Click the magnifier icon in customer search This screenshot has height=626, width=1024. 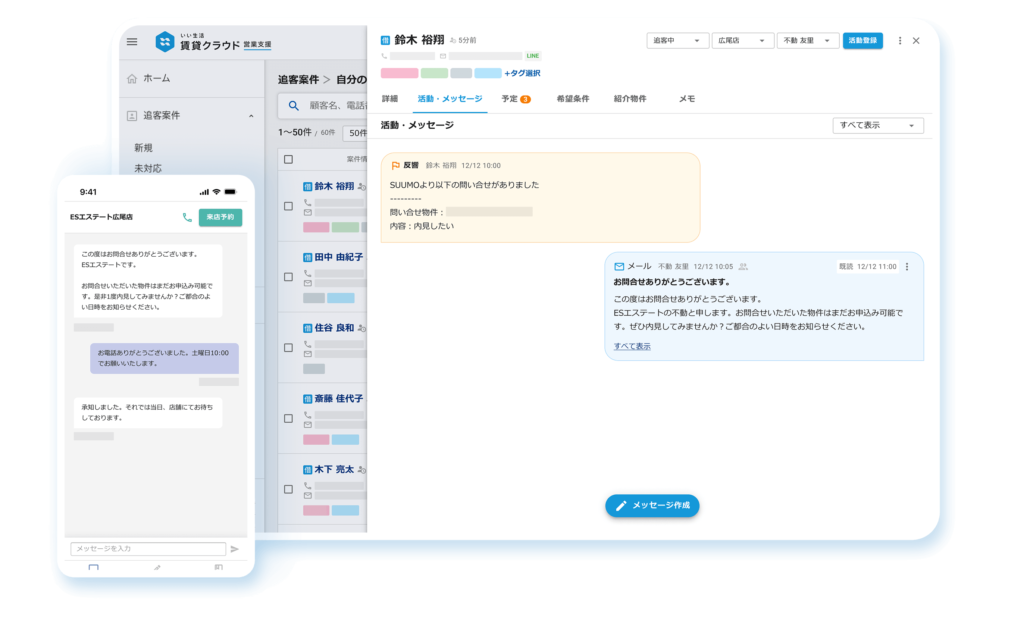(294, 105)
